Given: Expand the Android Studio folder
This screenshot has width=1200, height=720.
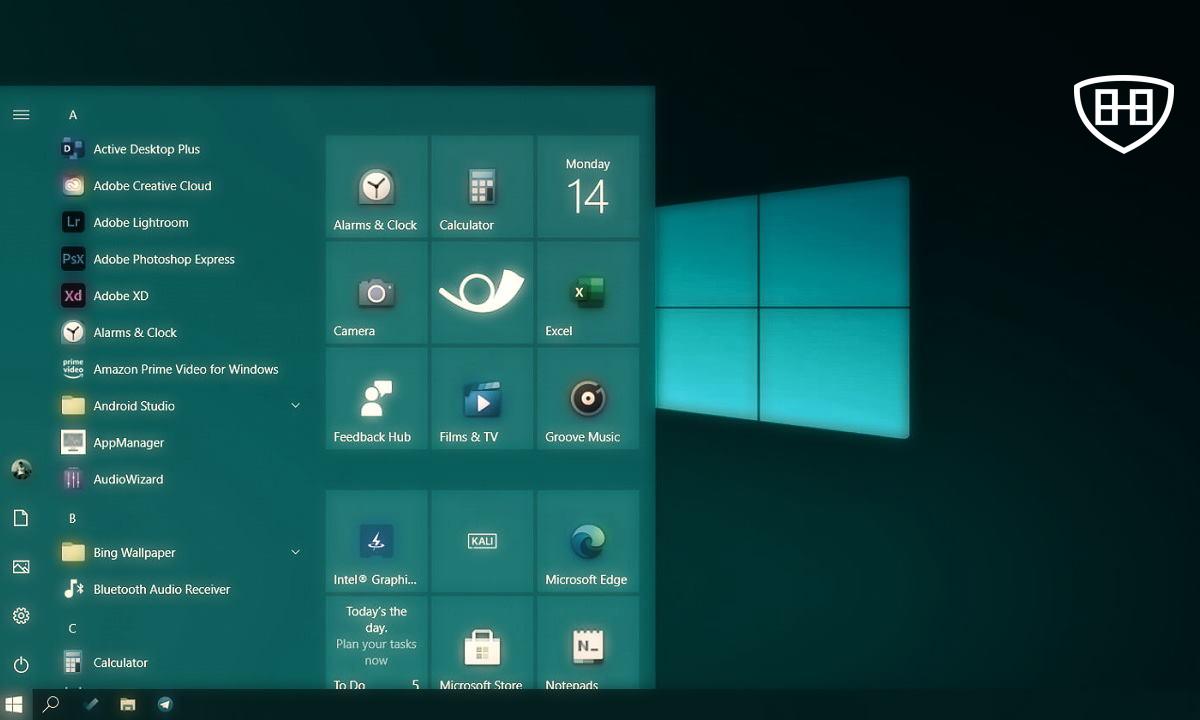Looking at the screenshot, I should [295, 406].
